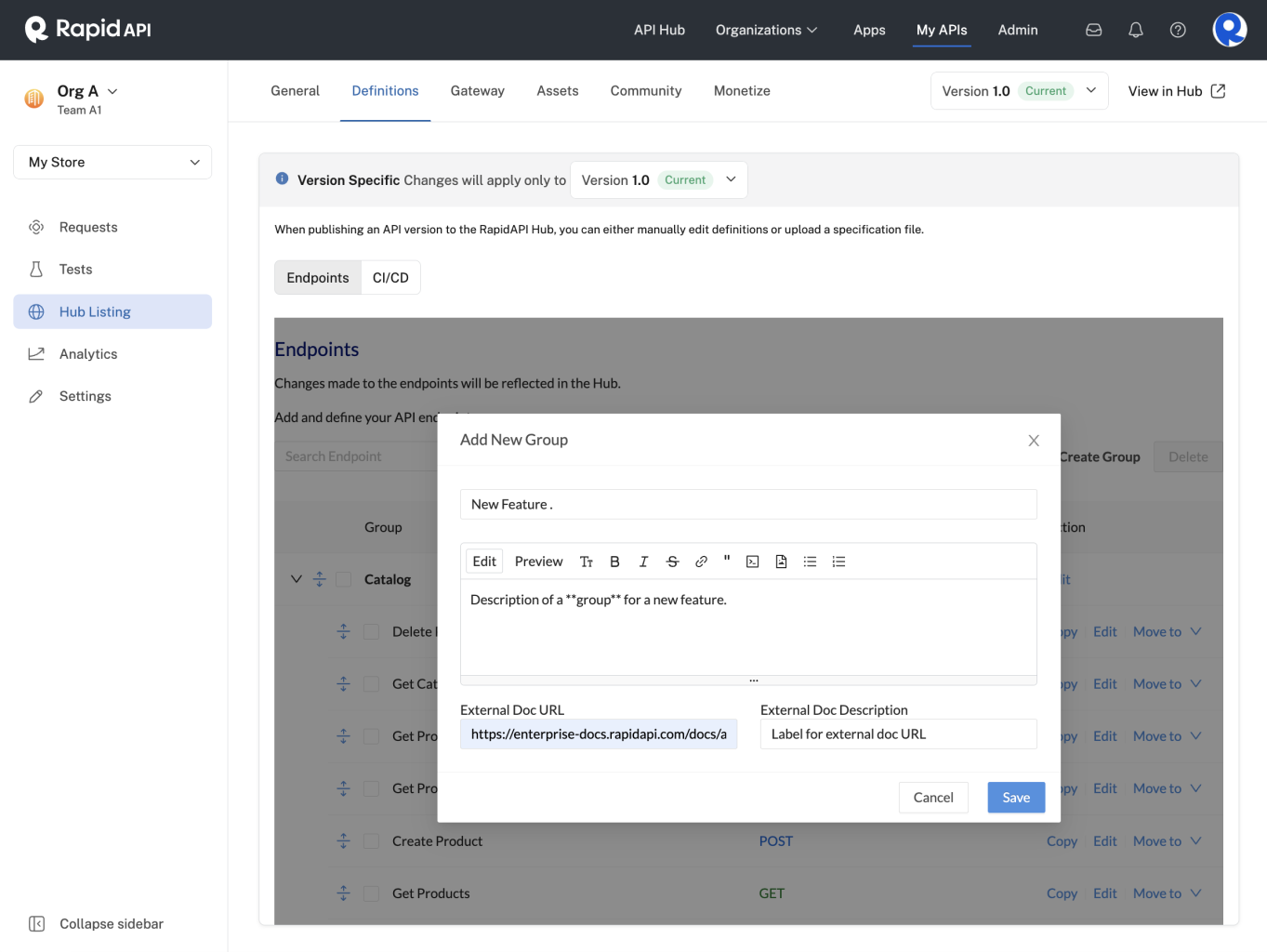Click the file attachment icon in editor

(x=781, y=562)
